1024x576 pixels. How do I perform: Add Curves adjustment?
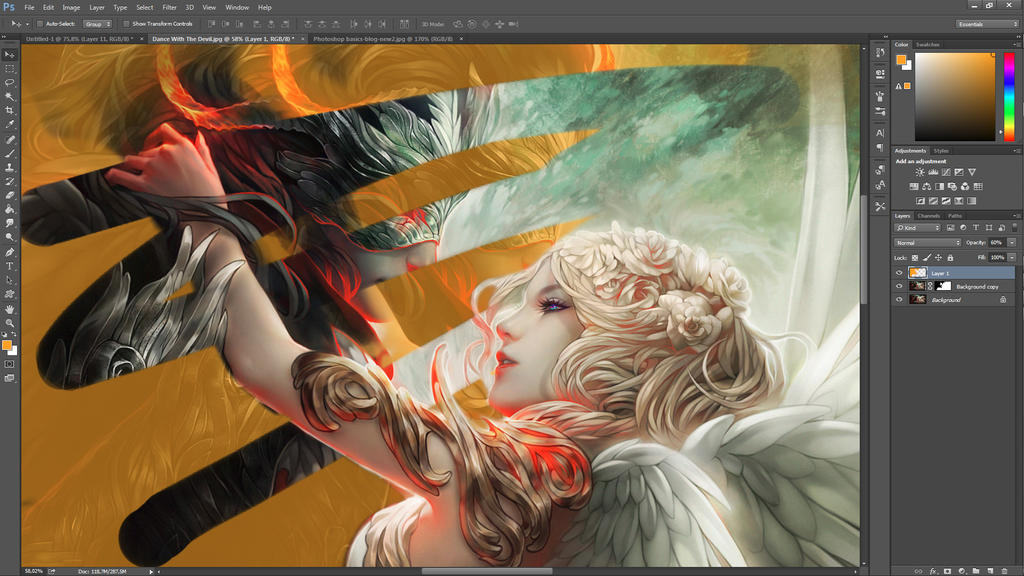coord(946,172)
